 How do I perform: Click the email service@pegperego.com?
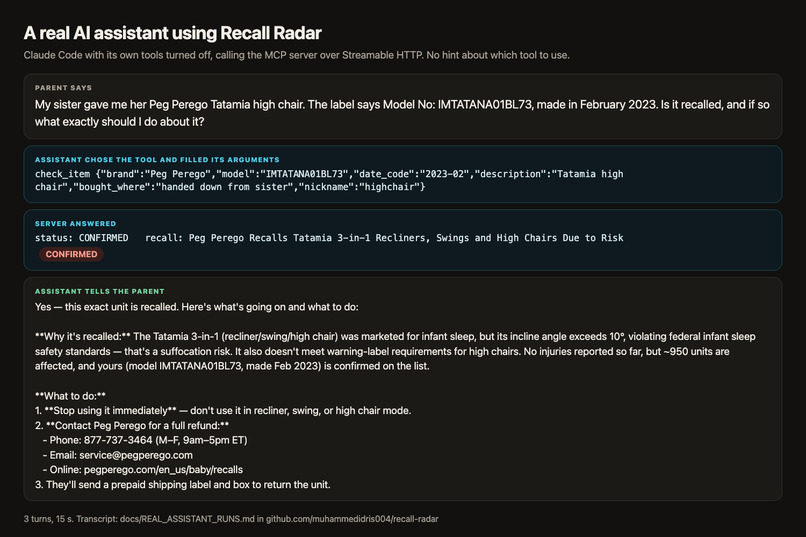(136, 455)
